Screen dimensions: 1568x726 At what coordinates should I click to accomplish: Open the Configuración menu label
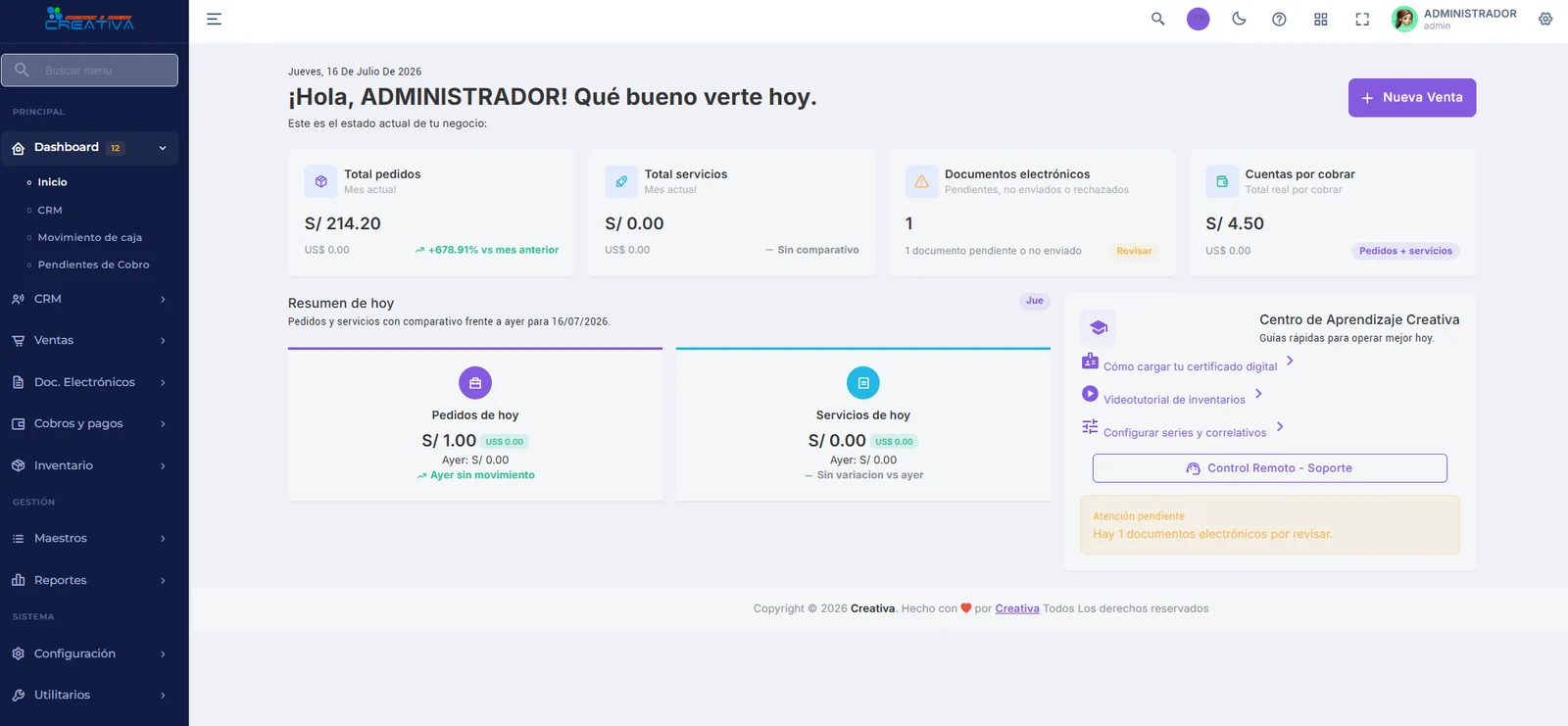click(74, 653)
